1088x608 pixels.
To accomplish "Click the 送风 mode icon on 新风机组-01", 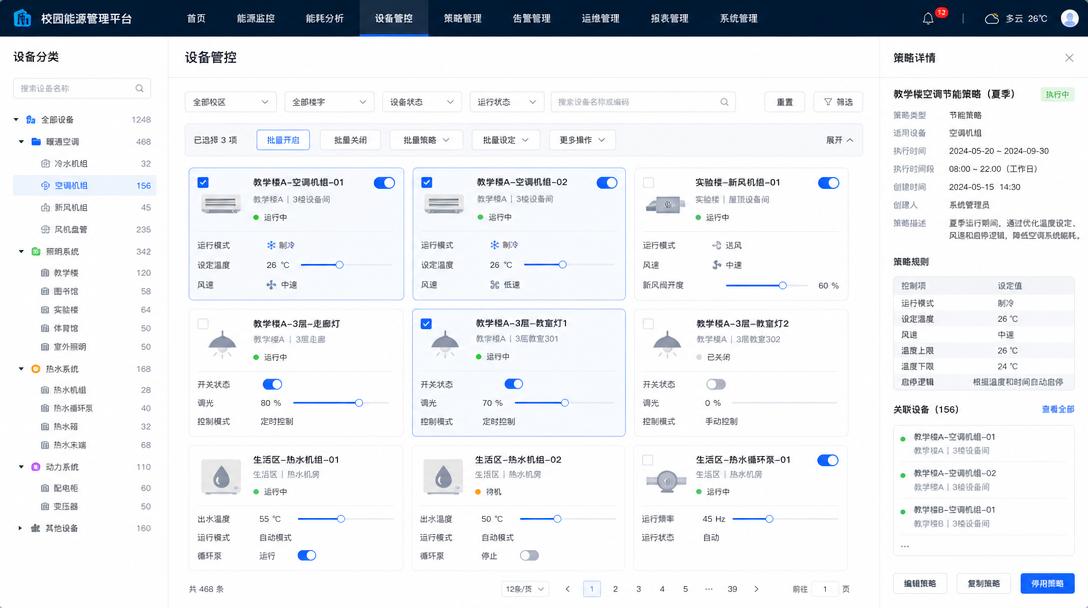I will point(717,245).
